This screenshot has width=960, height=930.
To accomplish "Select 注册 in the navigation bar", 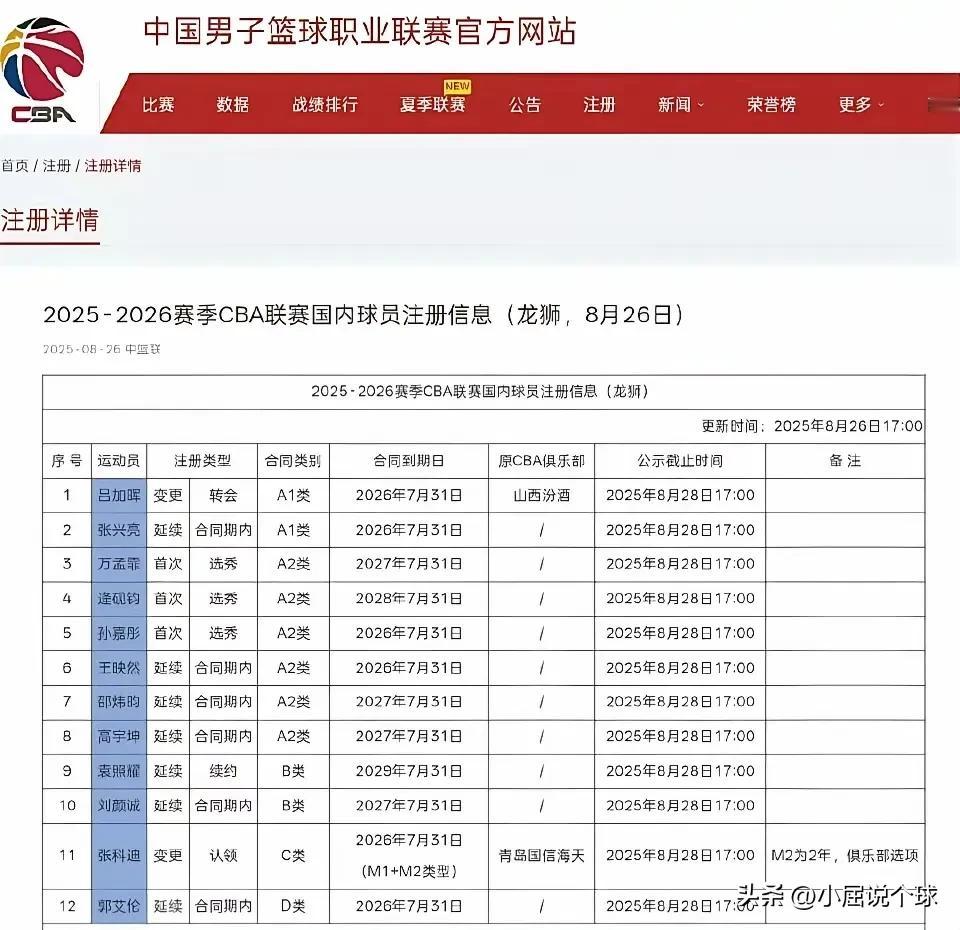I will coord(599,105).
